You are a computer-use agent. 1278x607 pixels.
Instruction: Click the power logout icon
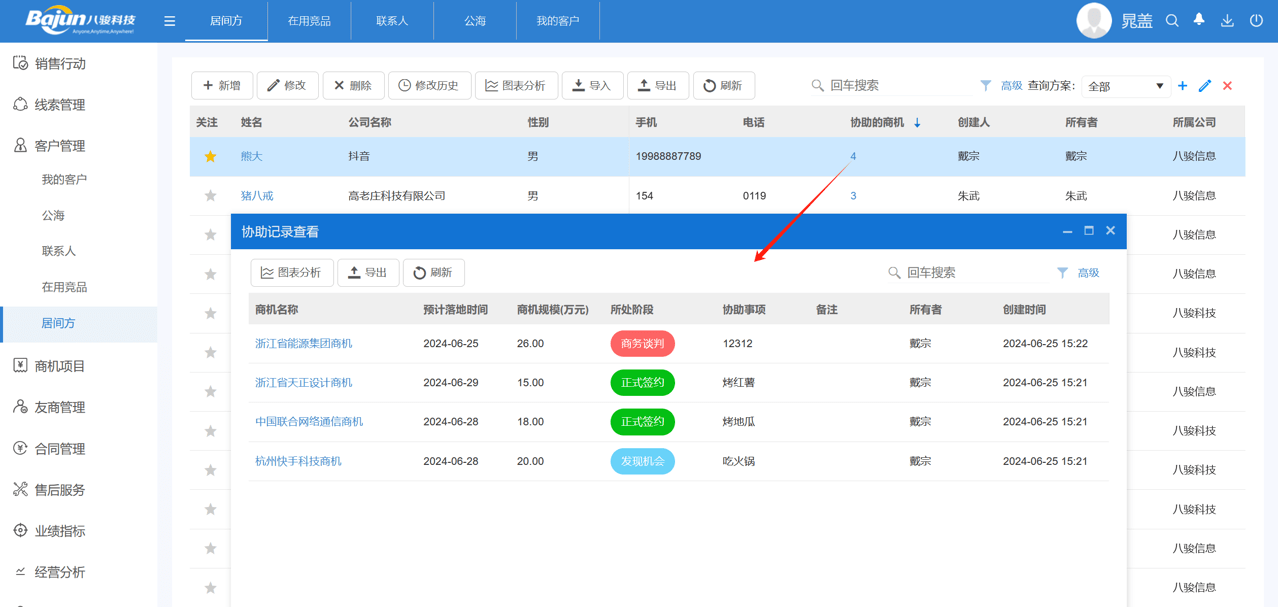[1256, 20]
